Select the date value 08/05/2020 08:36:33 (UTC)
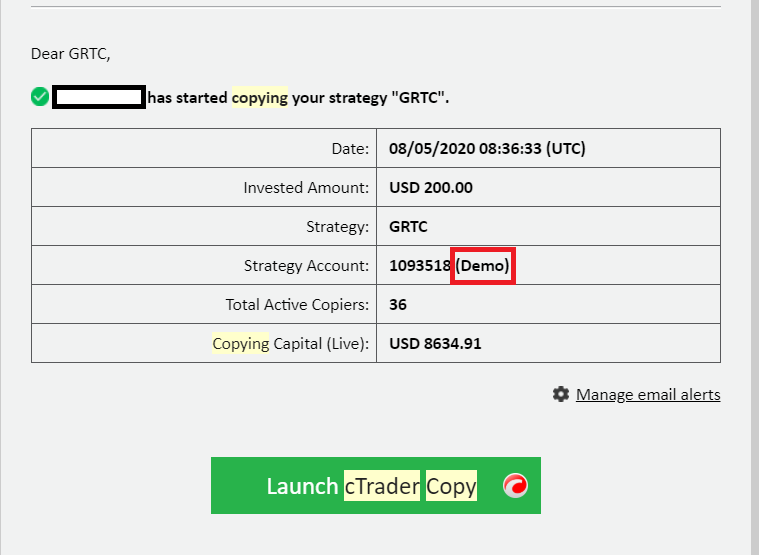This screenshot has width=759, height=555. click(x=487, y=149)
